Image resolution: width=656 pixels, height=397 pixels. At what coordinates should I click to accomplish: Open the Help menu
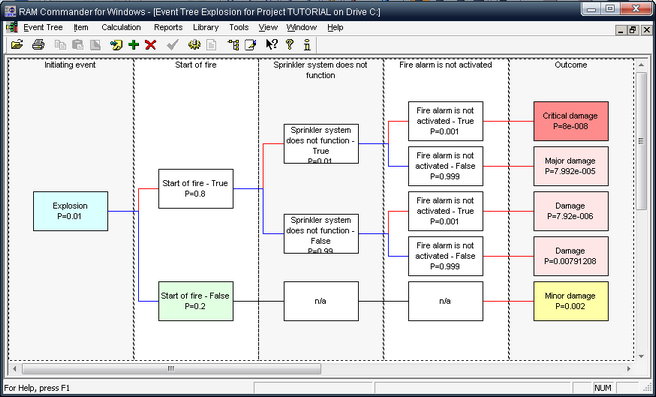[335, 28]
